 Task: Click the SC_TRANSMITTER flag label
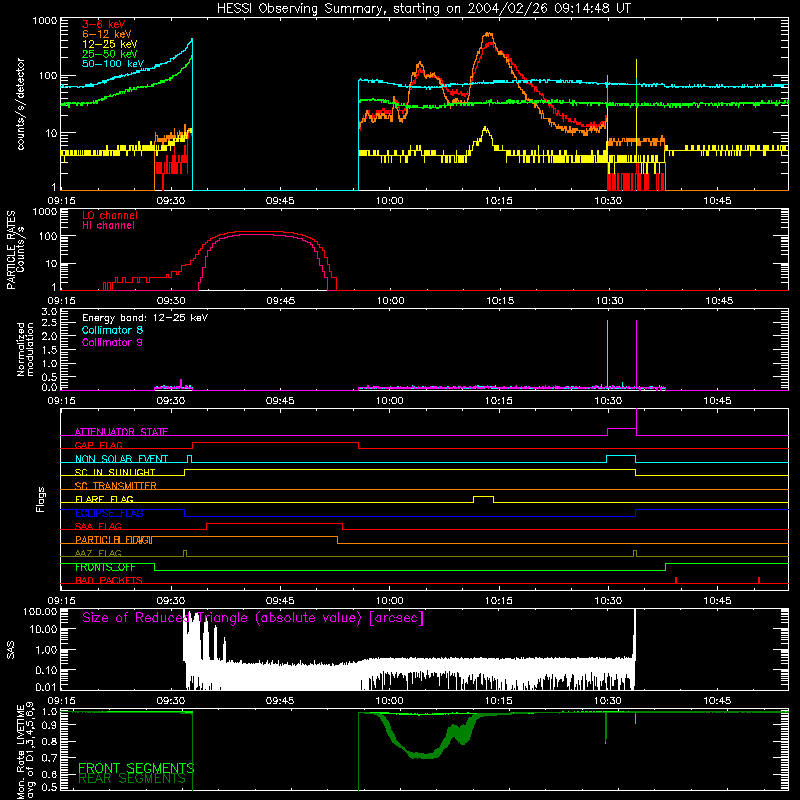116,485
